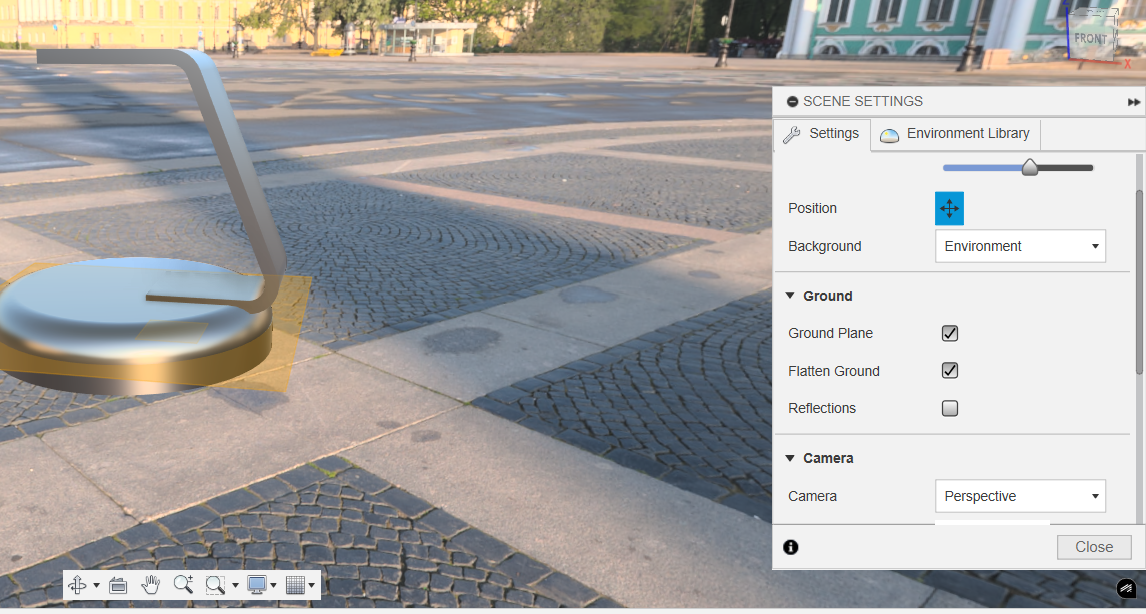Open the Grid and Snaps icon
Image resolution: width=1146 pixels, height=614 pixels.
coord(295,585)
